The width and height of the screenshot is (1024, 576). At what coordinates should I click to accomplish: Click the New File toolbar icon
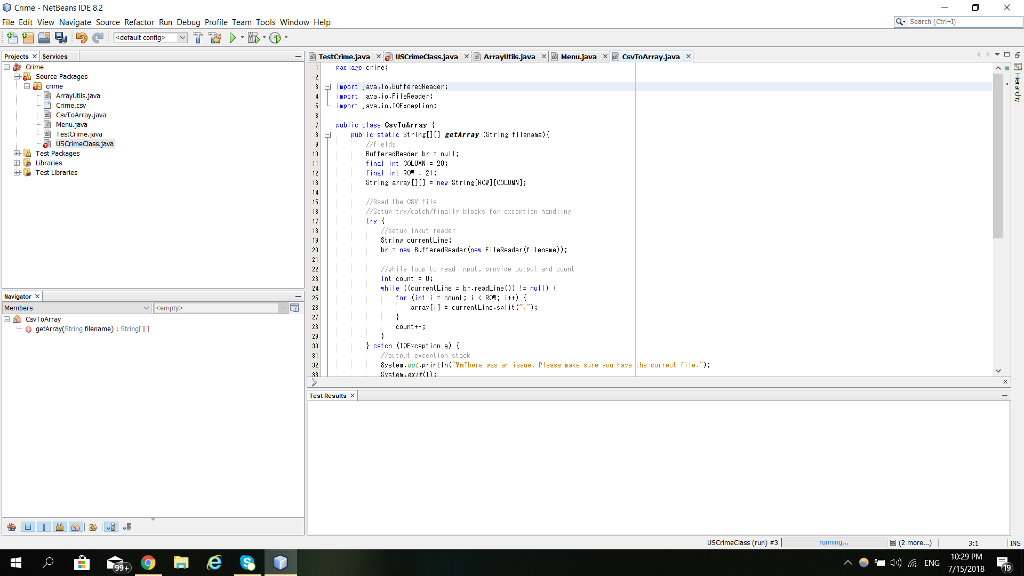click(11, 38)
